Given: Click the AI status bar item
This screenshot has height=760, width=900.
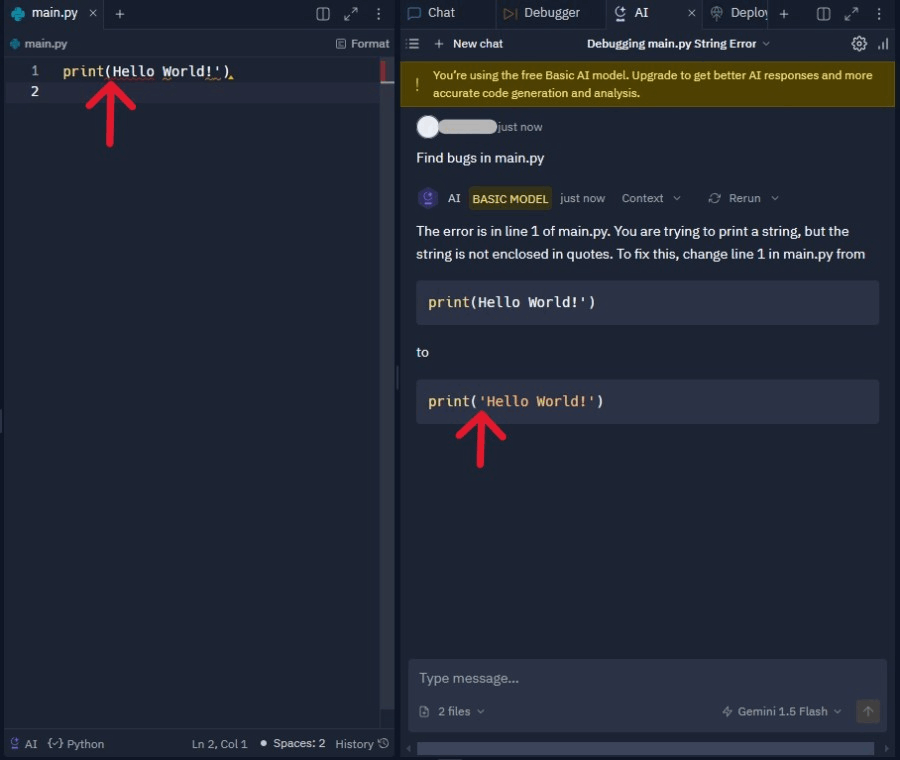Looking at the screenshot, I should (x=24, y=743).
